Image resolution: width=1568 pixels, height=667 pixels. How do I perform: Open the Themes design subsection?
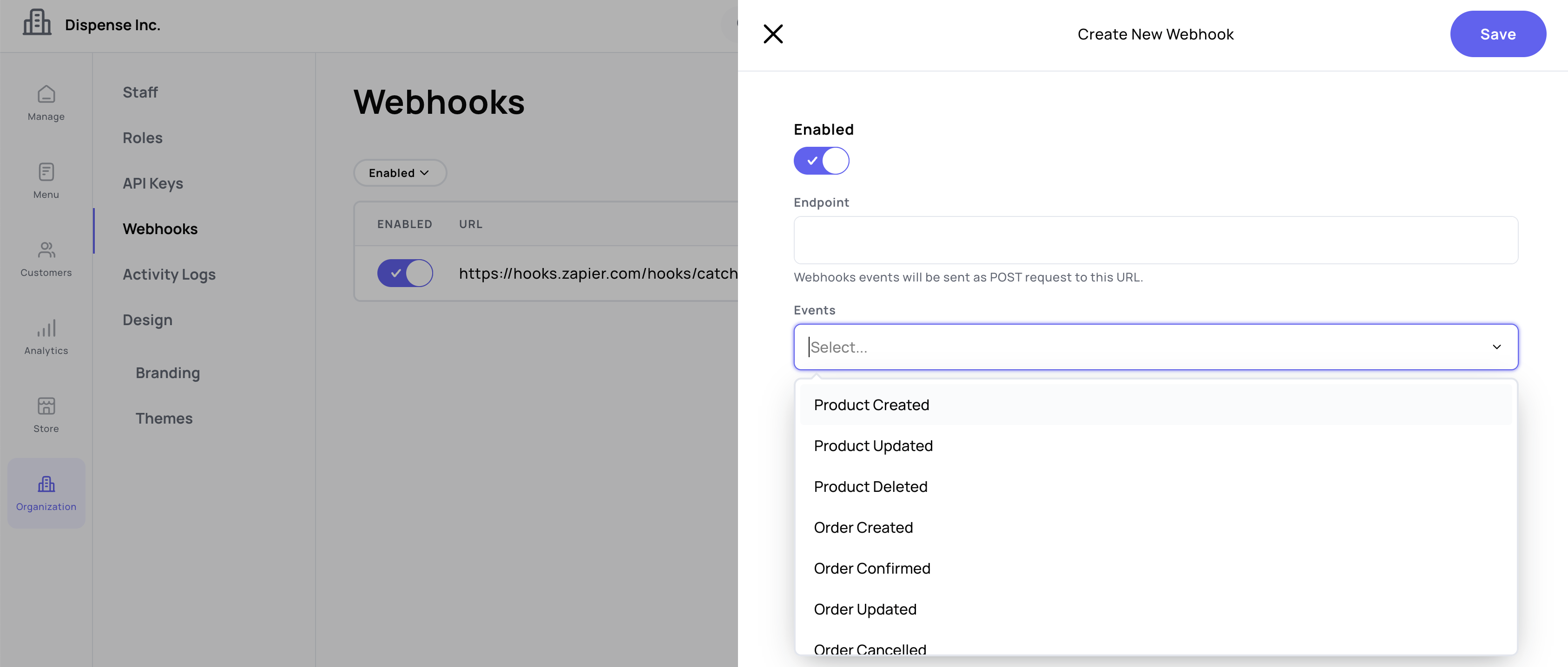point(164,418)
